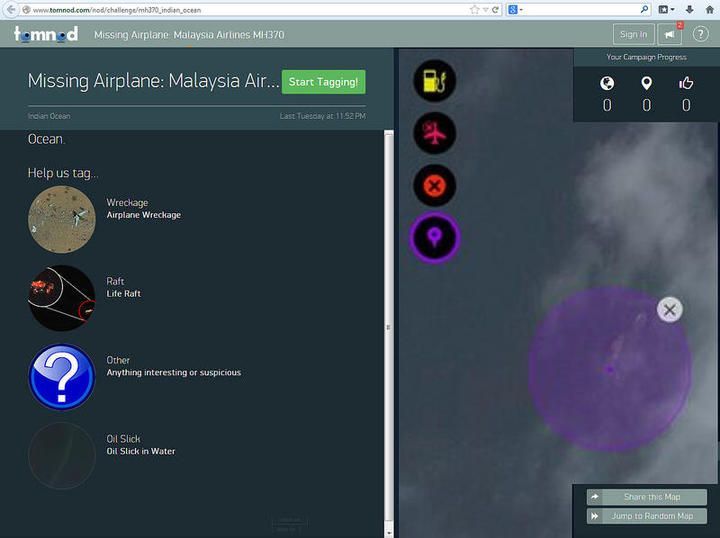Viewport: 720px width, 538px height.
Task: Click the globe progress icon
Action: pyautogui.click(x=607, y=83)
